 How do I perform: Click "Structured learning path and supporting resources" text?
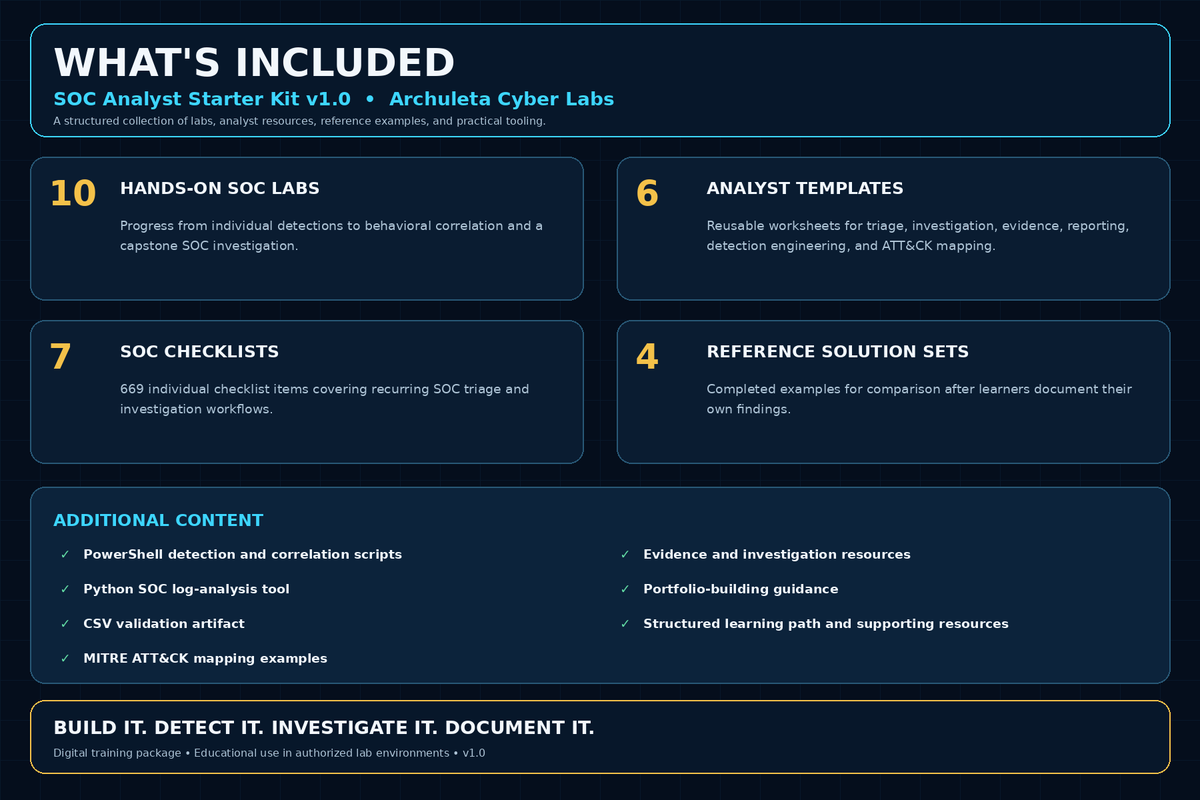(826, 623)
